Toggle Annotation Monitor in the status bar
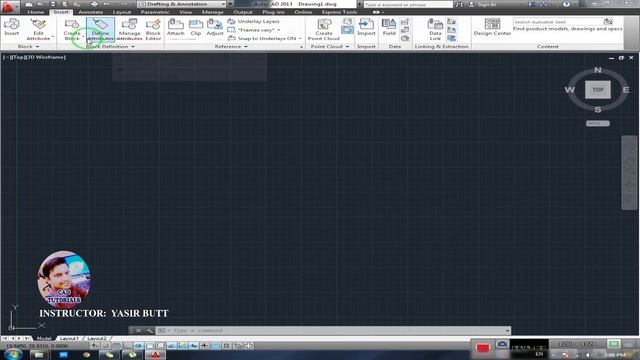The height and width of the screenshot is (360, 640). pos(249,346)
